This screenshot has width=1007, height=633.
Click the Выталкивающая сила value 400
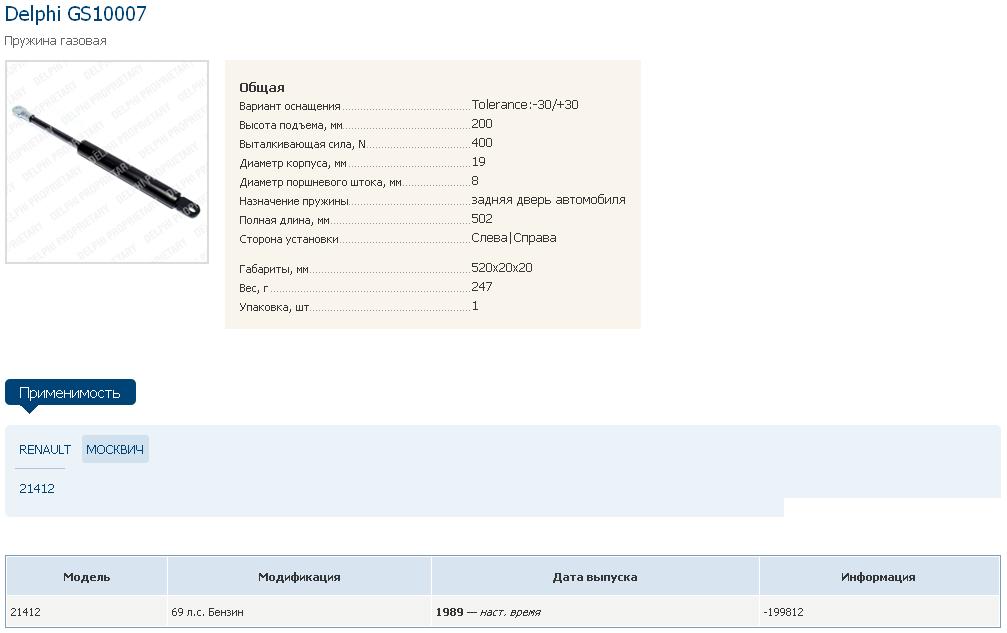point(482,143)
